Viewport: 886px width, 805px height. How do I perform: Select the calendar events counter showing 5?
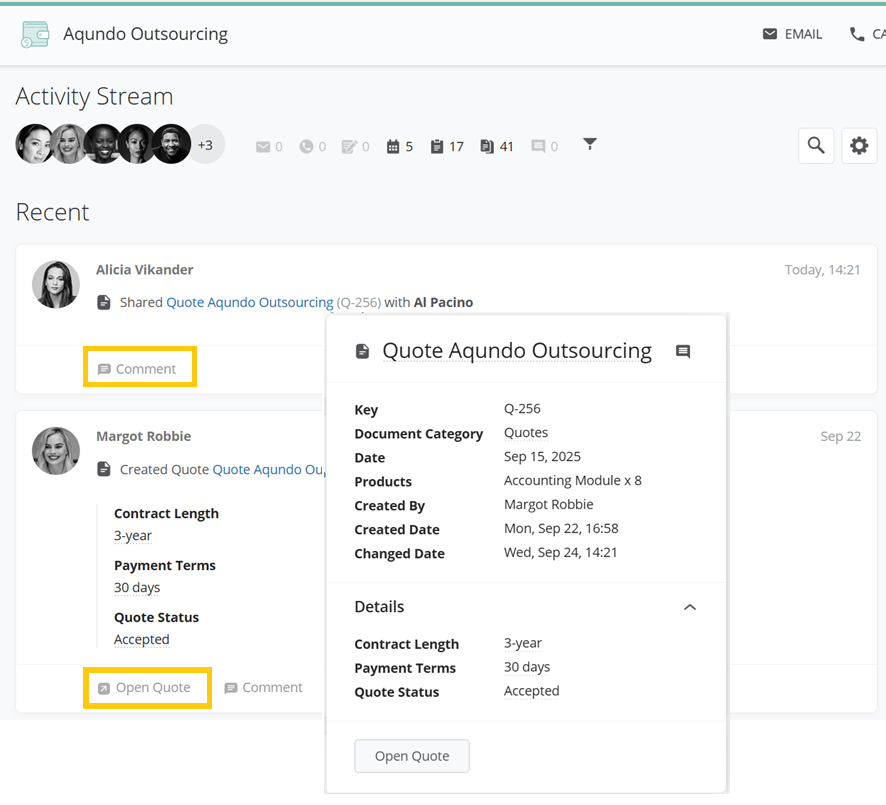tap(394, 147)
